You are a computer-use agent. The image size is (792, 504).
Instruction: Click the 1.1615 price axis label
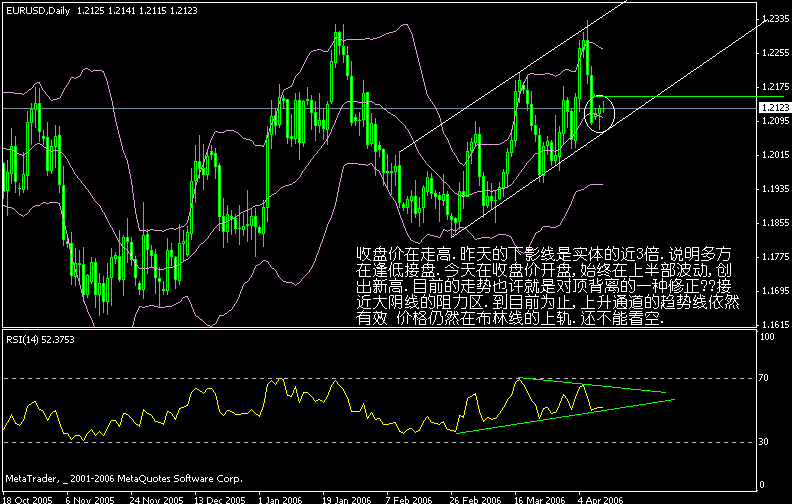point(775,324)
